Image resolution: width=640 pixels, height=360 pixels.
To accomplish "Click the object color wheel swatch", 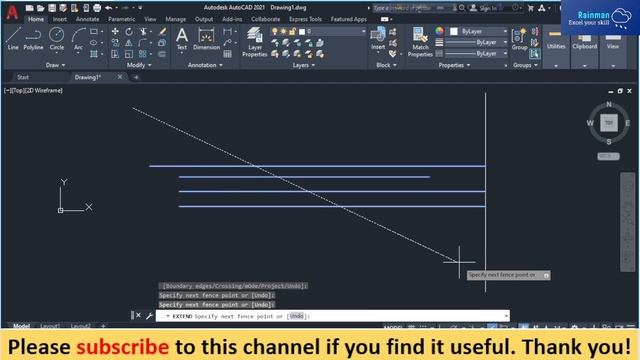I will click(x=439, y=31).
